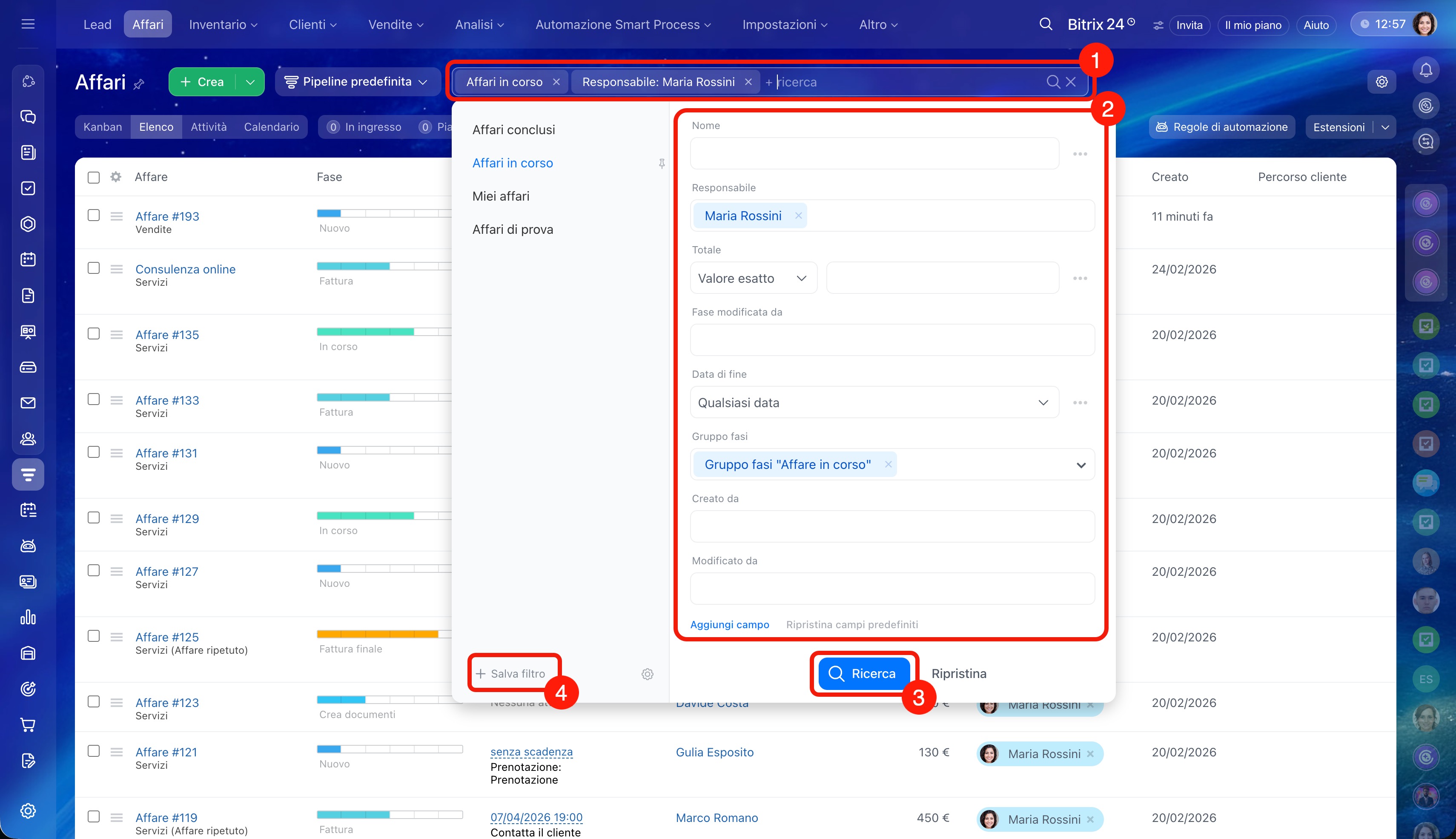
Task: Click the notifications bell icon
Action: pyautogui.click(x=1425, y=70)
